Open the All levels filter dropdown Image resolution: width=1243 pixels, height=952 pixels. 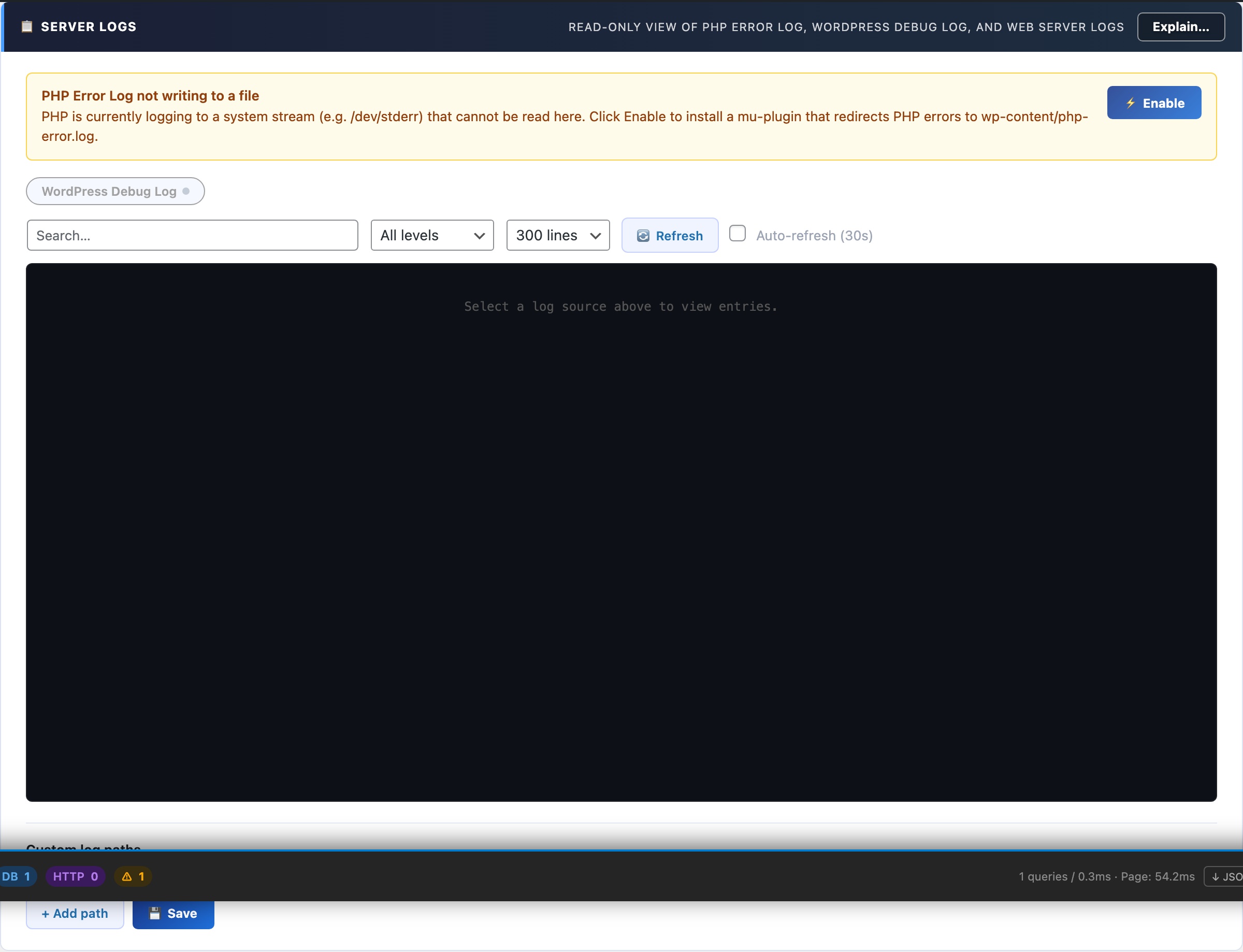[432, 235]
